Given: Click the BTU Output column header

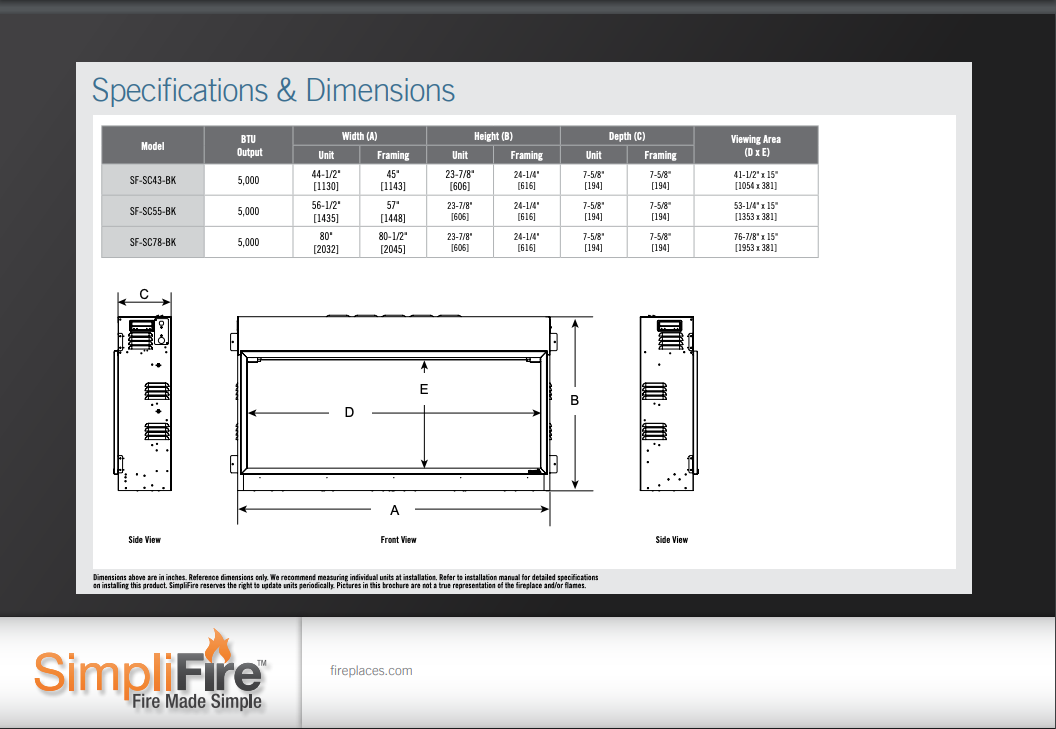Looking at the screenshot, I should pyautogui.click(x=248, y=145).
